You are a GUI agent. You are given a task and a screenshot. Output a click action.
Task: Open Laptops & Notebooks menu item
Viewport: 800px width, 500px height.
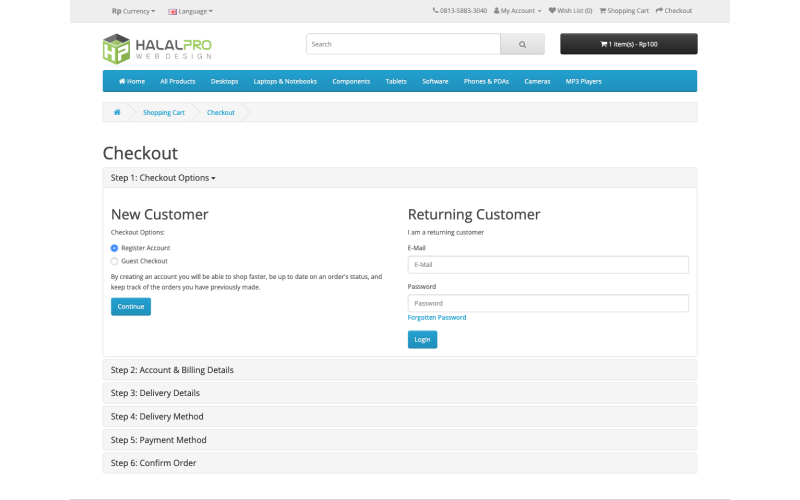285,81
